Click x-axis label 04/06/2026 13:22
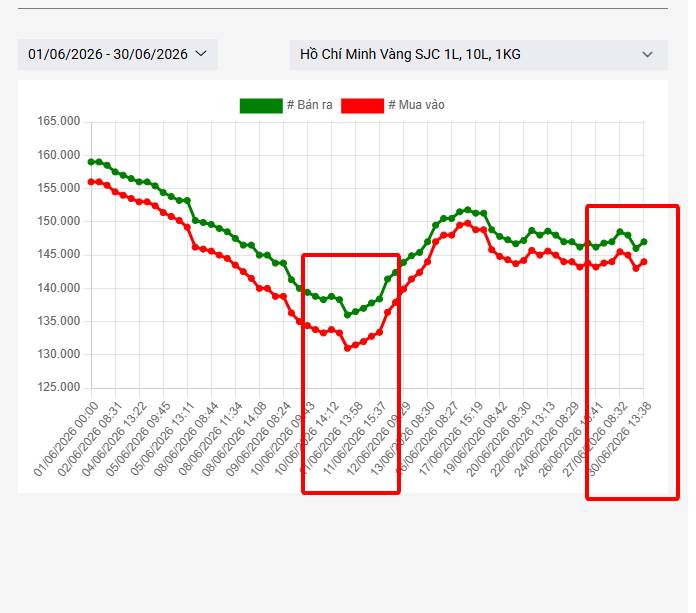Viewport: 696px width, 613px height. pyautogui.click(x=114, y=439)
